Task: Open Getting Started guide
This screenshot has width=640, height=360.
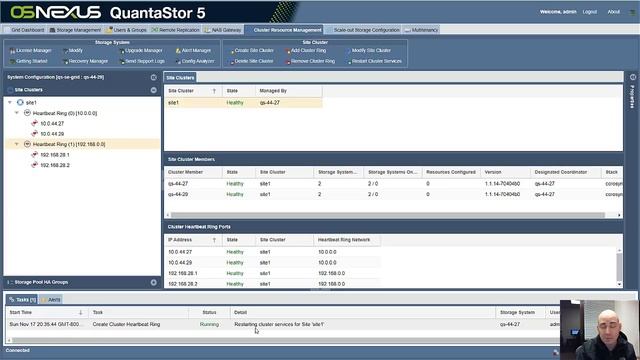Action: click(29, 61)
